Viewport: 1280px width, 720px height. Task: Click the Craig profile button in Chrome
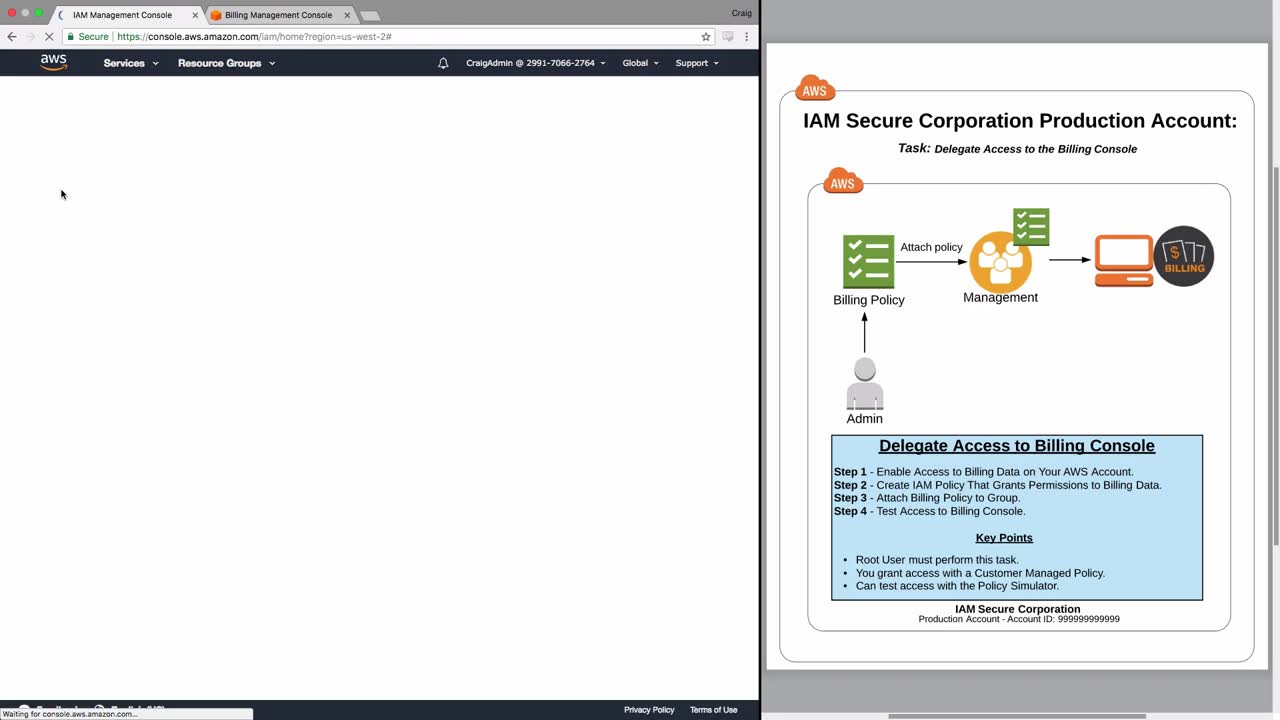point(741,13)
